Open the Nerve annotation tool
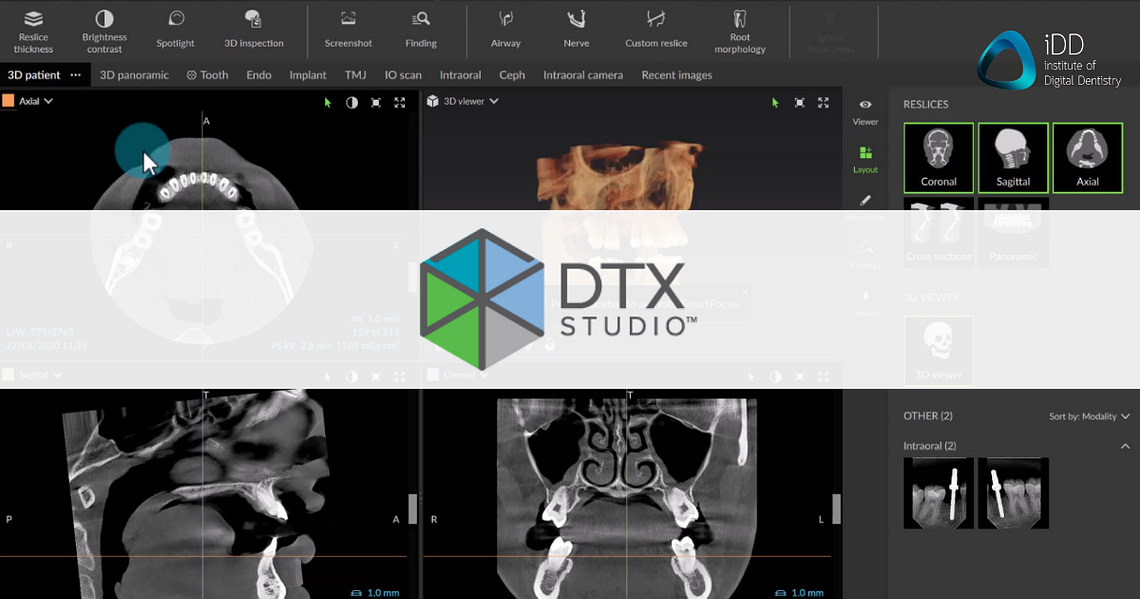This screenshot has width=1140, height=599. (576, 27)
